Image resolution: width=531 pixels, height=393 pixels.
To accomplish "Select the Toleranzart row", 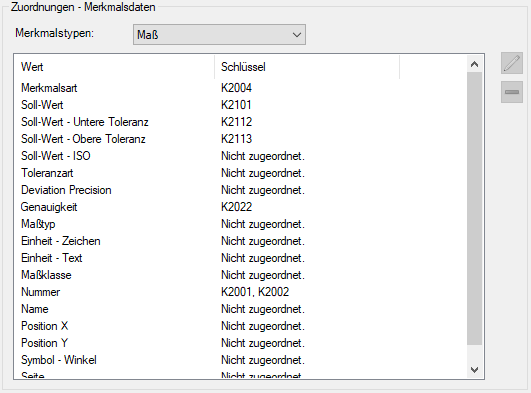I will click(240, 173).
